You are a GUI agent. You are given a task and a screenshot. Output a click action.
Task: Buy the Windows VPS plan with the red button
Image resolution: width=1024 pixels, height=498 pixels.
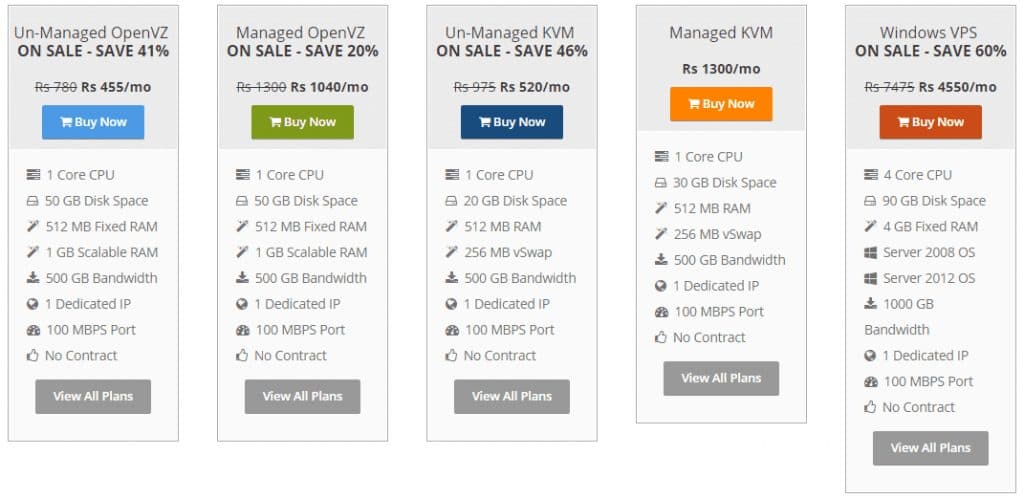(931, 122)
